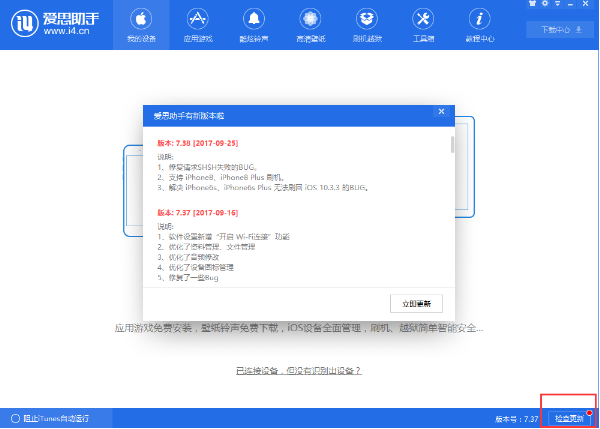
Task: Click the 修复了一些Bug changelog line
Action: tap(188, 277)
